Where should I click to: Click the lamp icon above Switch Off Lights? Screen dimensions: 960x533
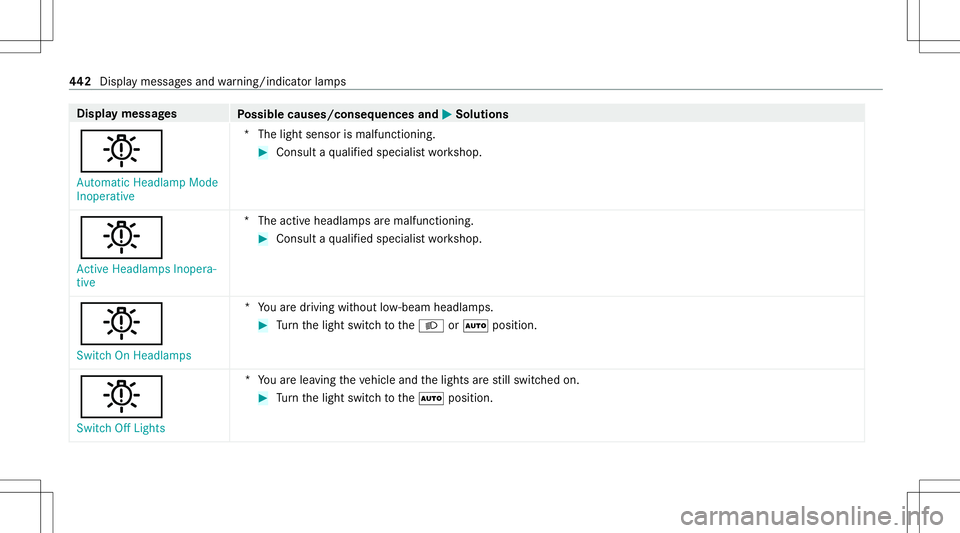[x=119, y=395]
